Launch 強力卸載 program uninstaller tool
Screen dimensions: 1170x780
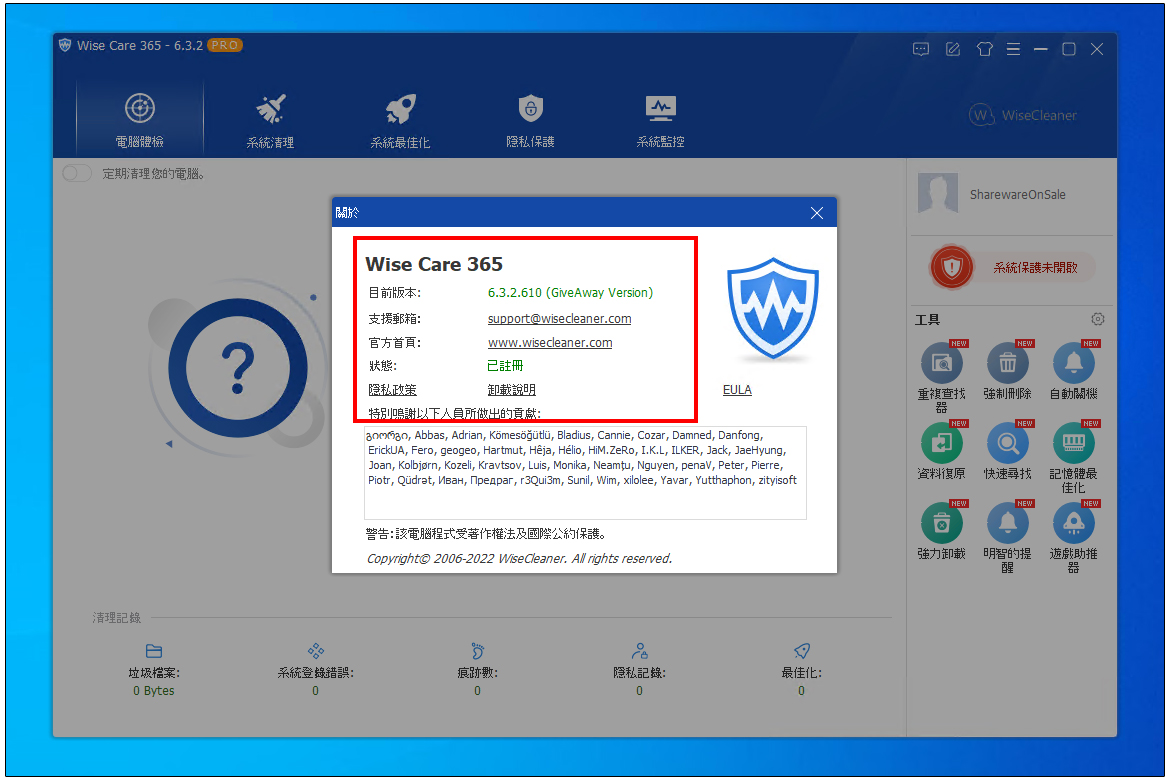pos(942,531)
